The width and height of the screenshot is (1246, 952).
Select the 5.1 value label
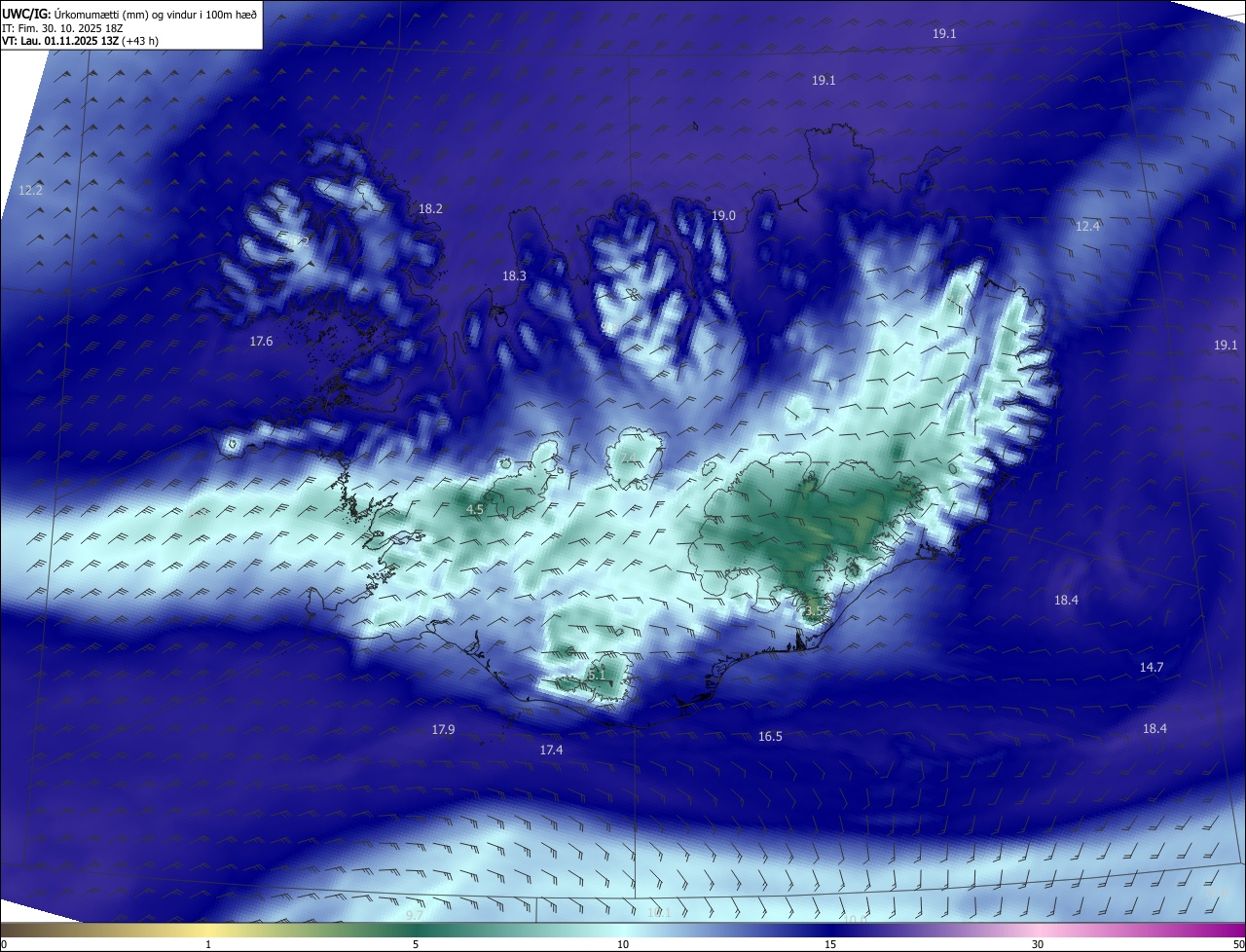coord(597,674)
